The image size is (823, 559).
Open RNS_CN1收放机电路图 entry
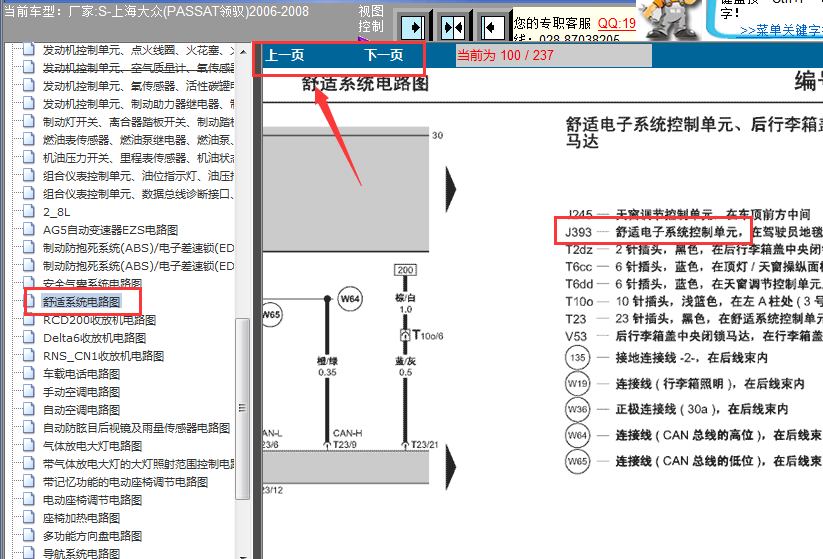[103, 356]
